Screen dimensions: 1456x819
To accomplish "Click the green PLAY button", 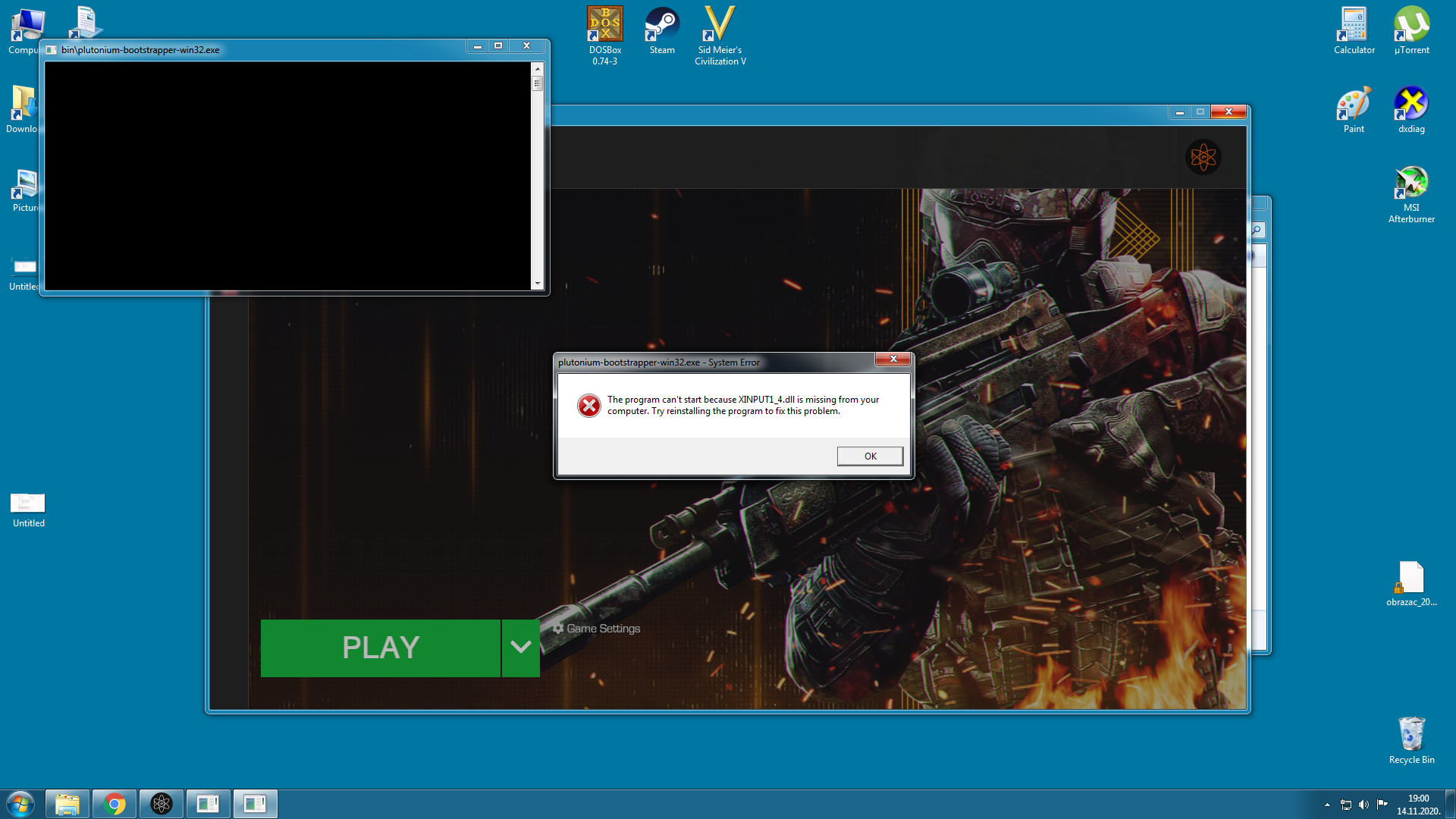I will click(381, 648).
